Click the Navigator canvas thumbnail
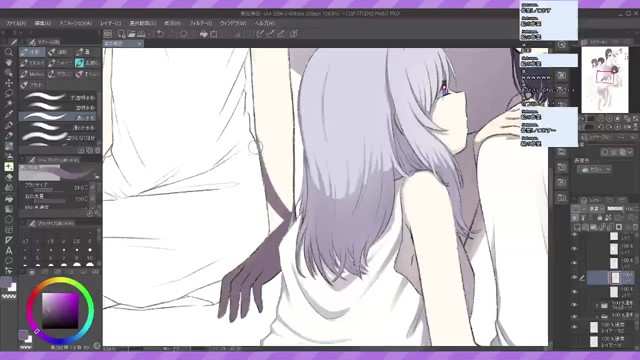Viewport: 640px width, 360px height. (x=605, y=80)
